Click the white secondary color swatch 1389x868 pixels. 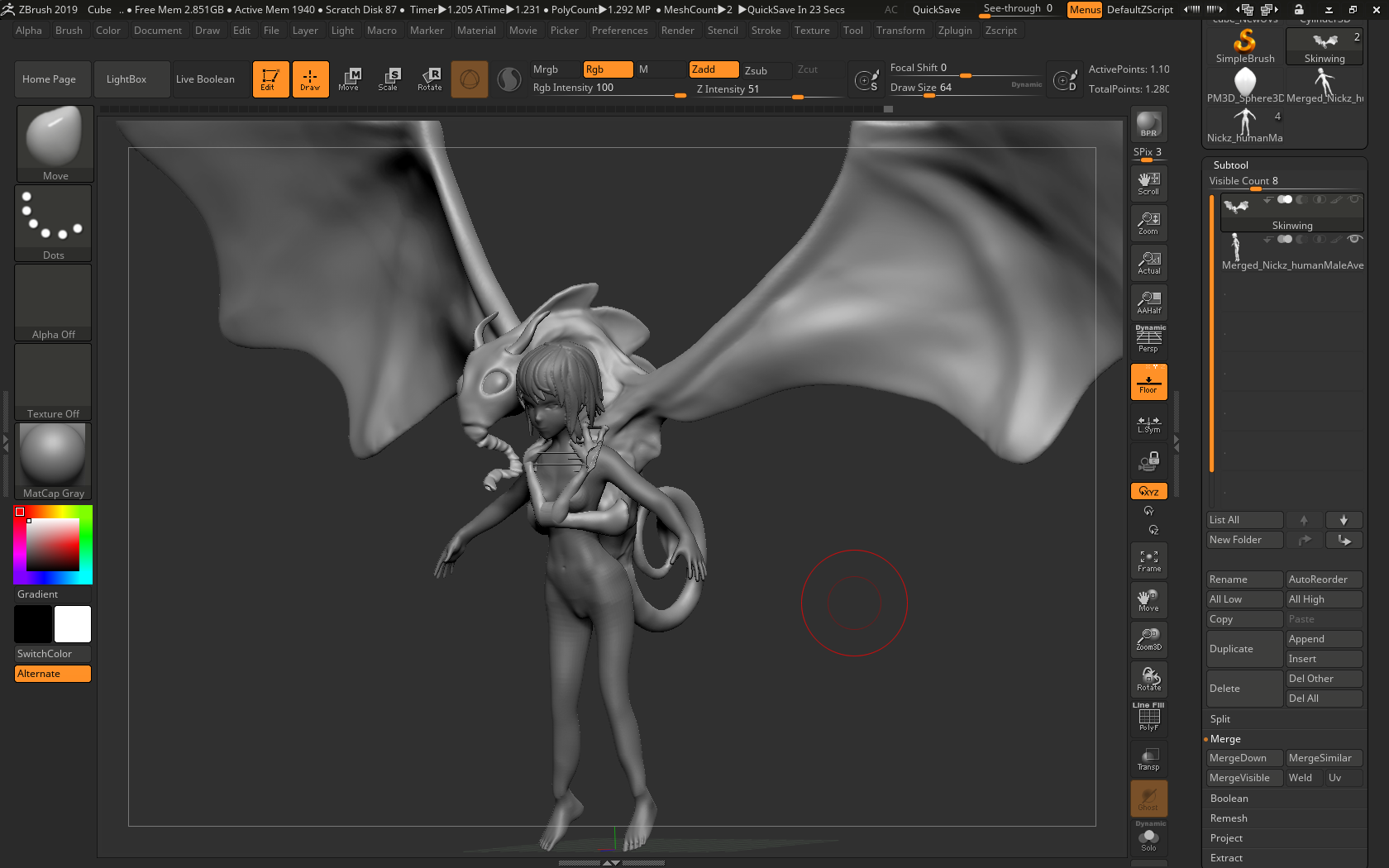pyautogui.click(x=73, y=624)
